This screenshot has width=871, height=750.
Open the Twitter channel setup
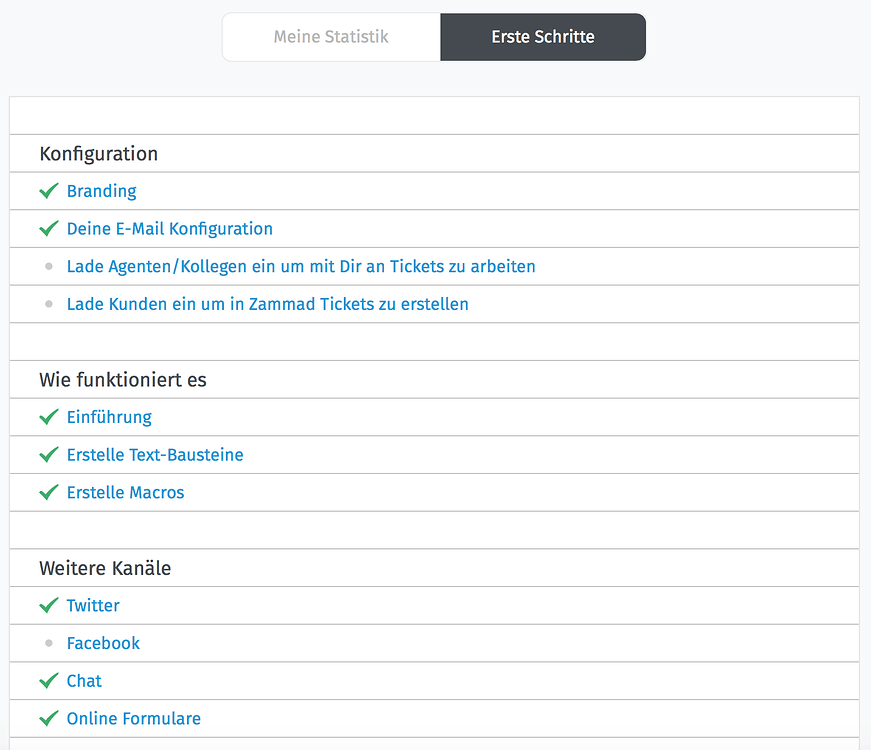pyautogui.click(x=93, y=605)
